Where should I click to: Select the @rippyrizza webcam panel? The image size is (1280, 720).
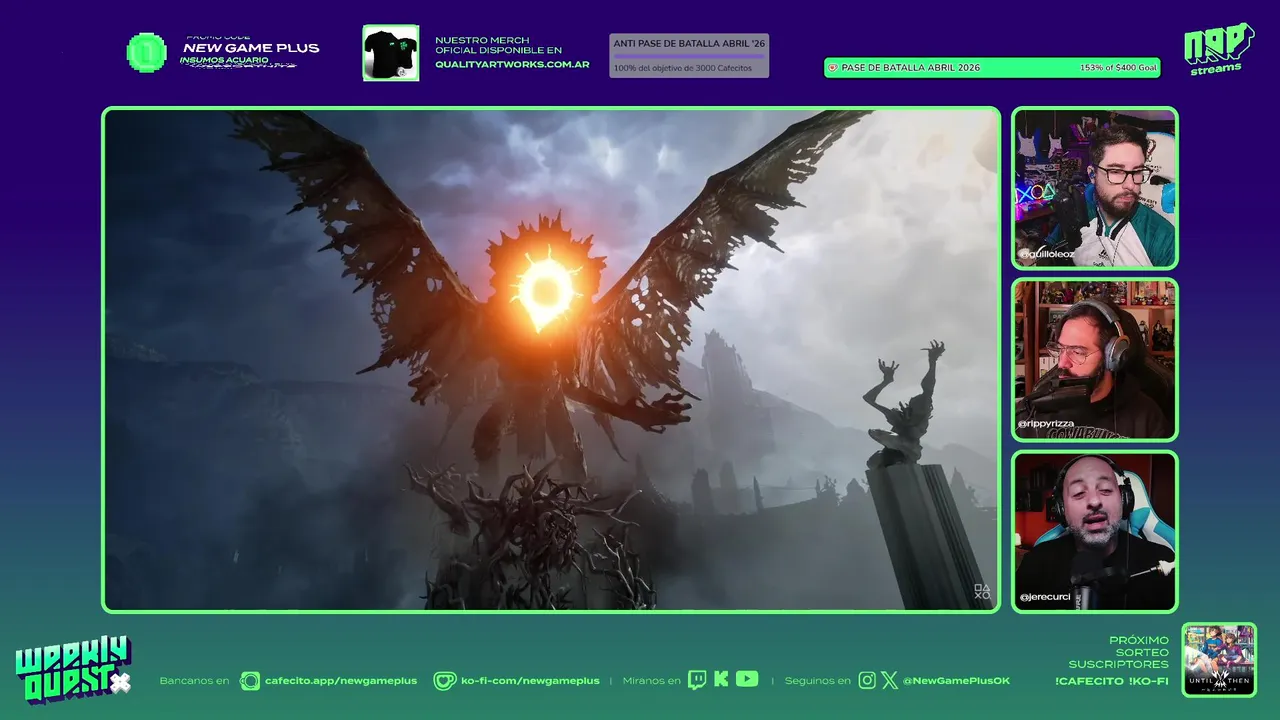coord(1095,360)
